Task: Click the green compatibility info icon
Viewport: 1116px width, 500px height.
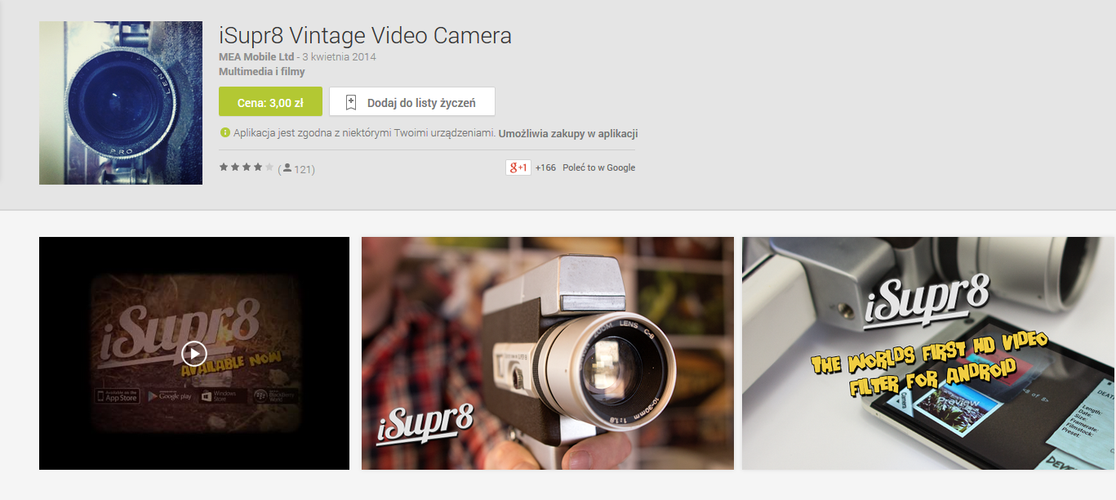Action: tap(225, 132)
